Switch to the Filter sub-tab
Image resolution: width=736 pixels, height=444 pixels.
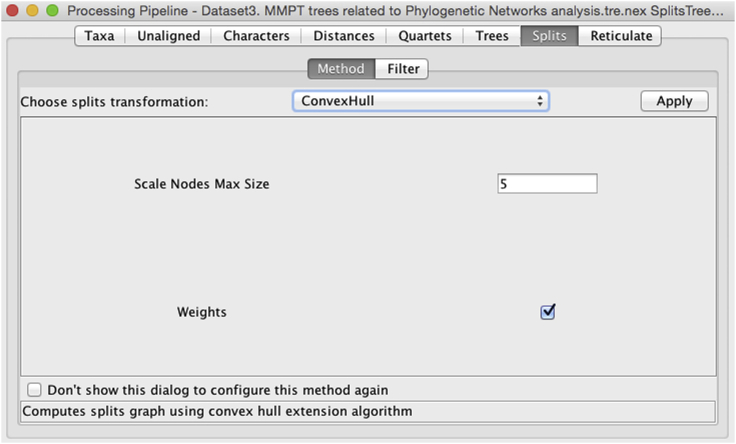(403, 69)
